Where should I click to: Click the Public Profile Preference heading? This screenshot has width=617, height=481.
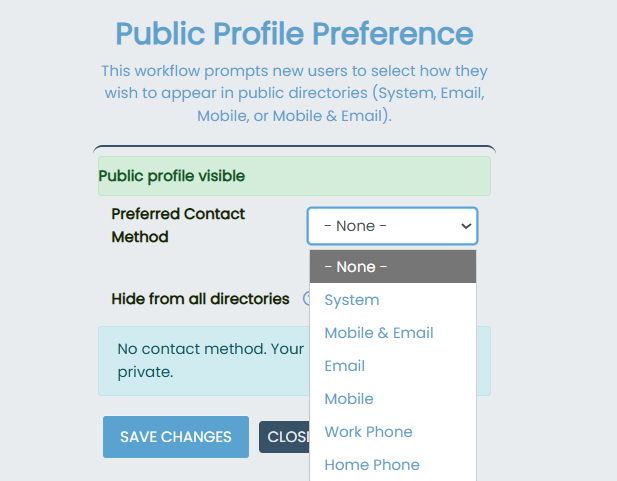point(294,34)
